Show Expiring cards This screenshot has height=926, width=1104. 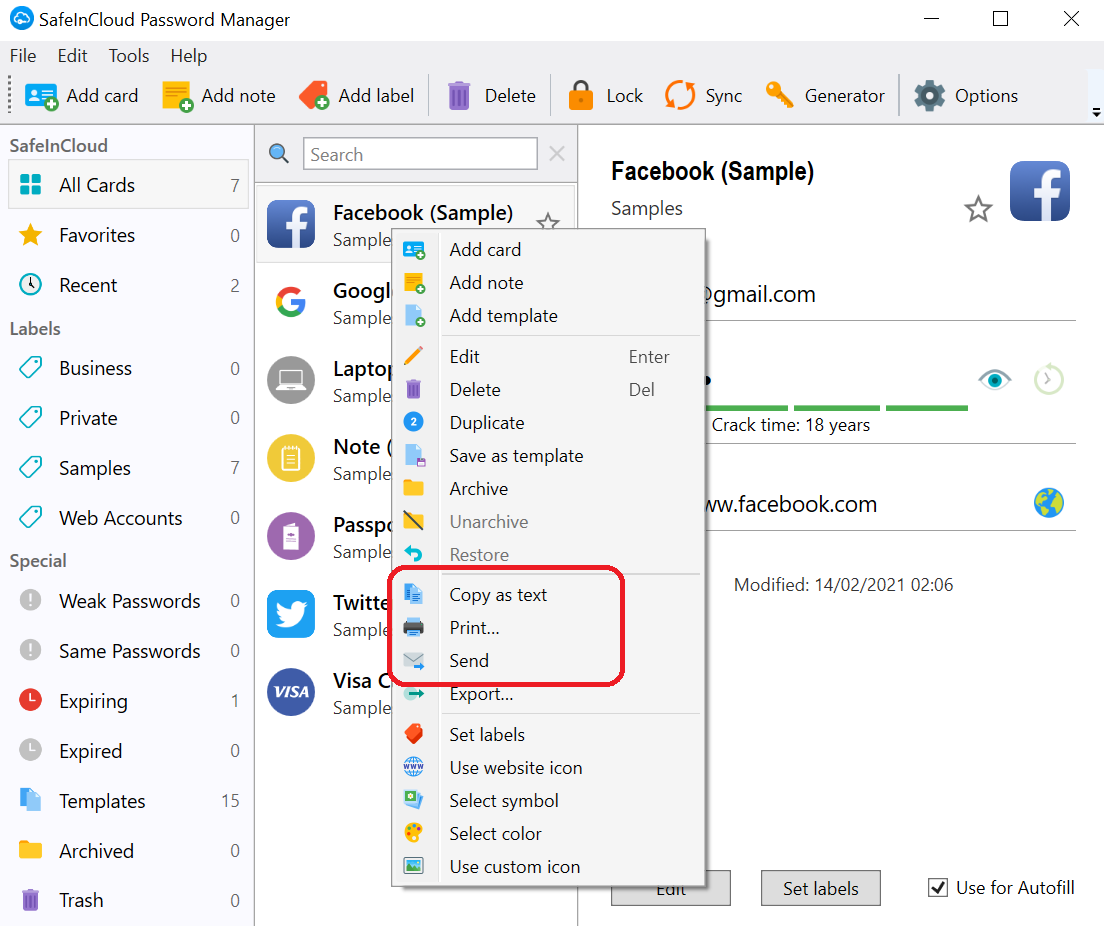pyautogui.click(x=128, y=701)
